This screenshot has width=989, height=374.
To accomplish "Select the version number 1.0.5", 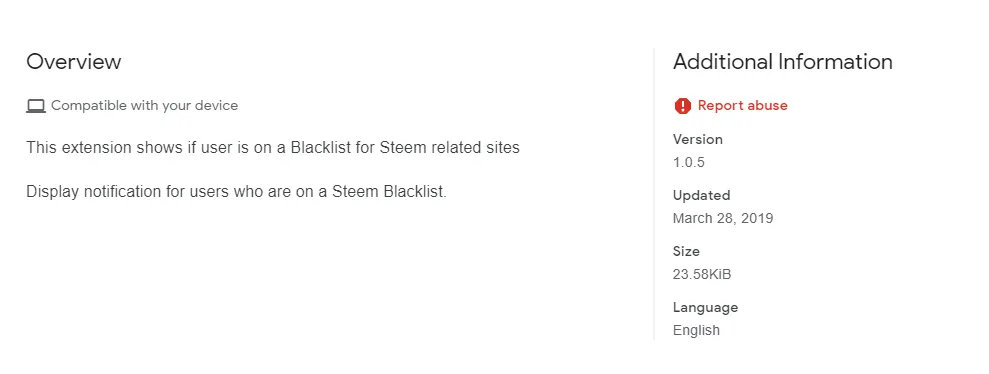I will 689,163.
